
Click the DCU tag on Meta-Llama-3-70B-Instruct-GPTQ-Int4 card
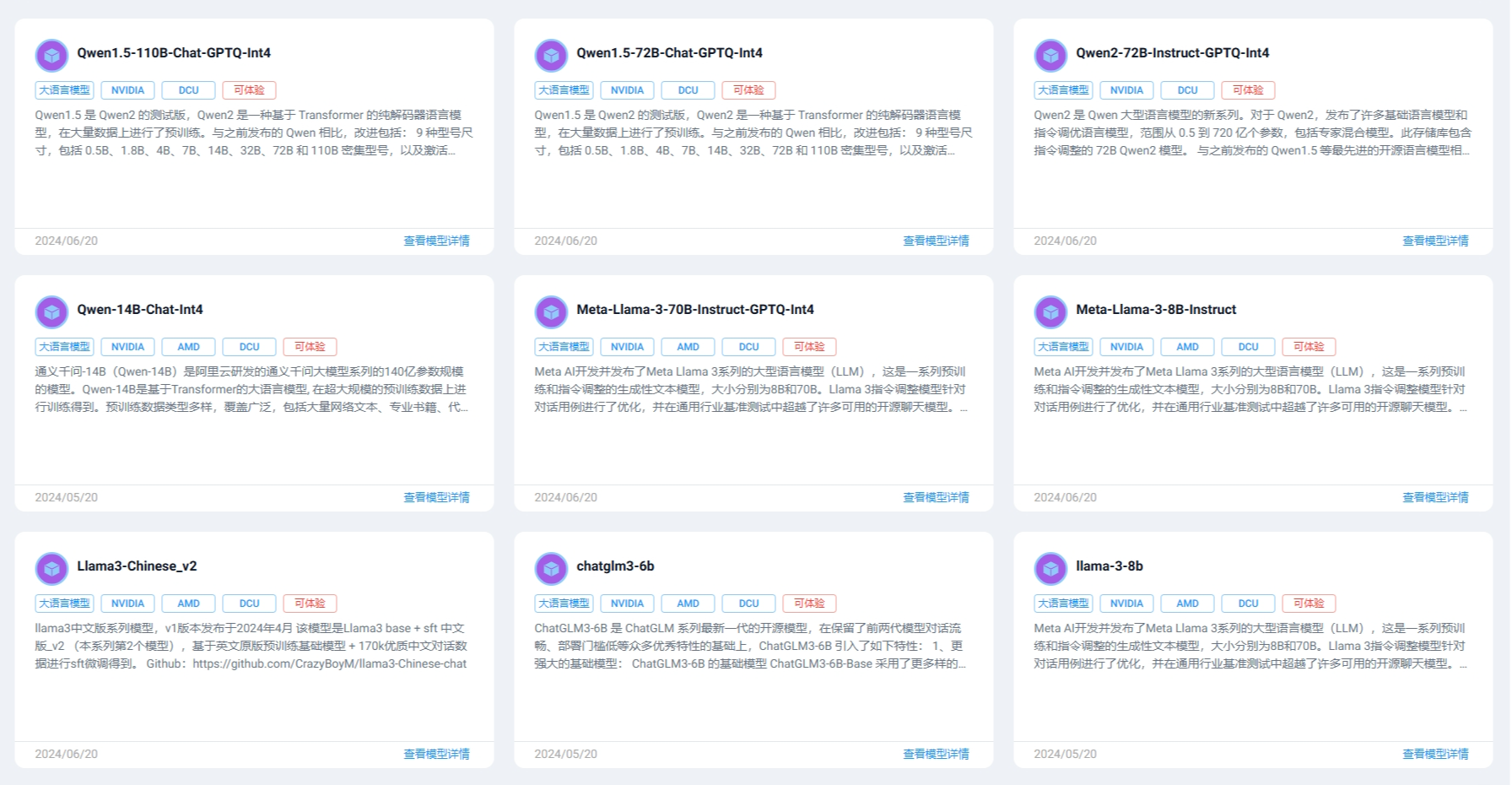pos(748,347)
